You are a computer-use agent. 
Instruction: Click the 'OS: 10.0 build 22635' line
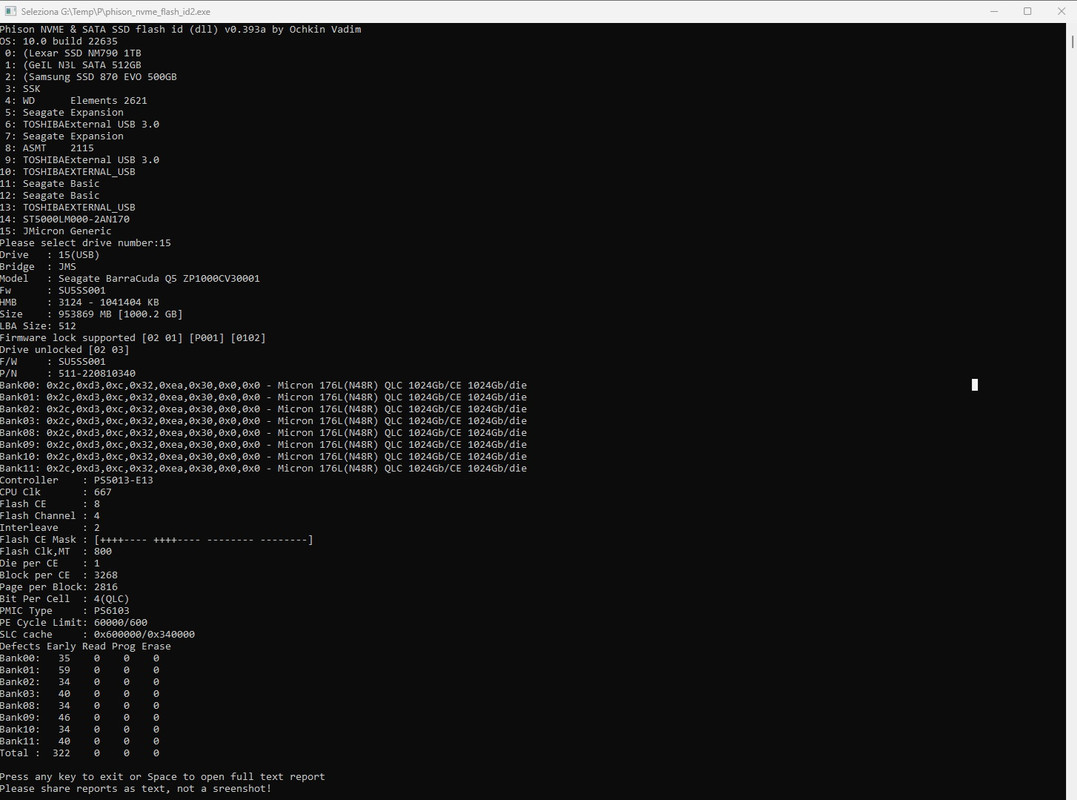(x=58, y=41)
